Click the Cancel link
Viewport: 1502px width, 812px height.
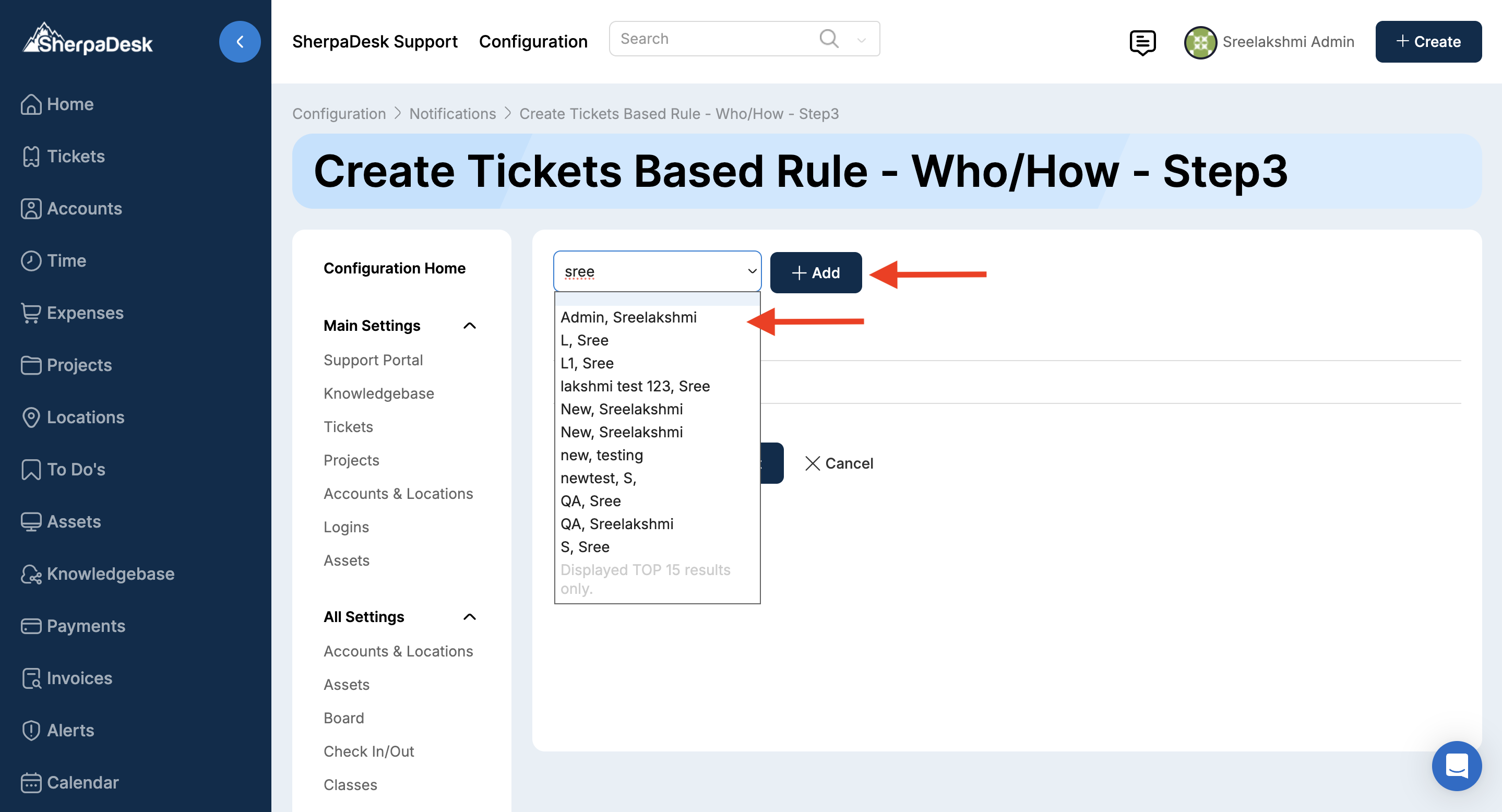839,463
